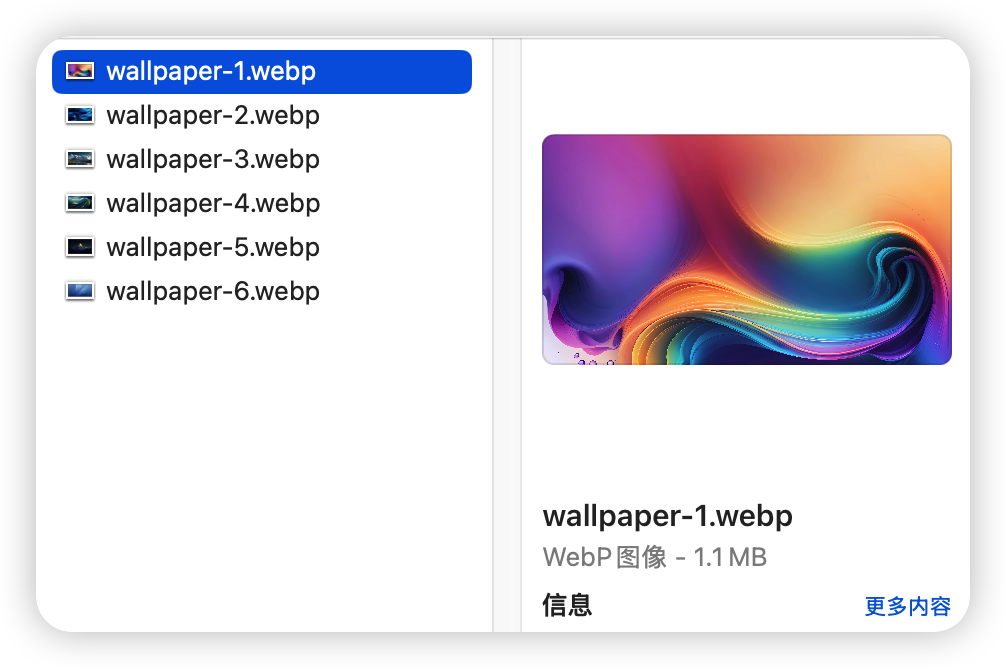The image size is (1006, 668).
Task: Select the highlighted wallpaper-1.webp file name
Action: tap(211, 71)
